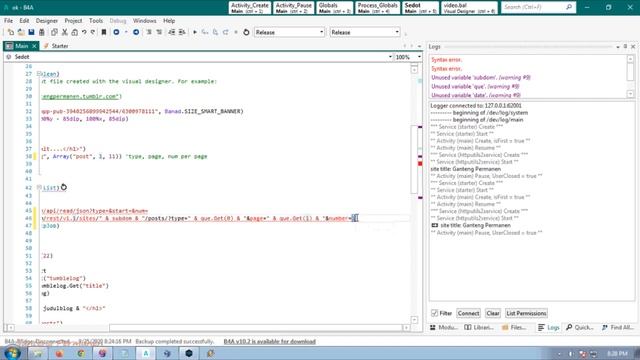This screenshot has height=360, width=640.
Task: Click the search magnifier icon in title bar
Action: 569,7
